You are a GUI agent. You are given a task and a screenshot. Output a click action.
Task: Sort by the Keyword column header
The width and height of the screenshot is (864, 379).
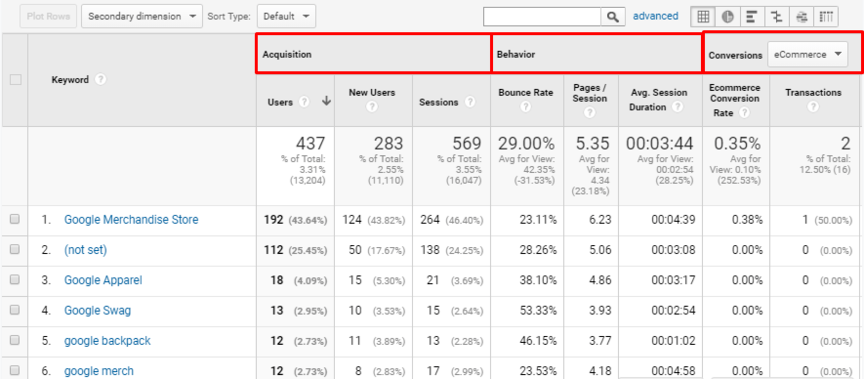coord(70,80)
